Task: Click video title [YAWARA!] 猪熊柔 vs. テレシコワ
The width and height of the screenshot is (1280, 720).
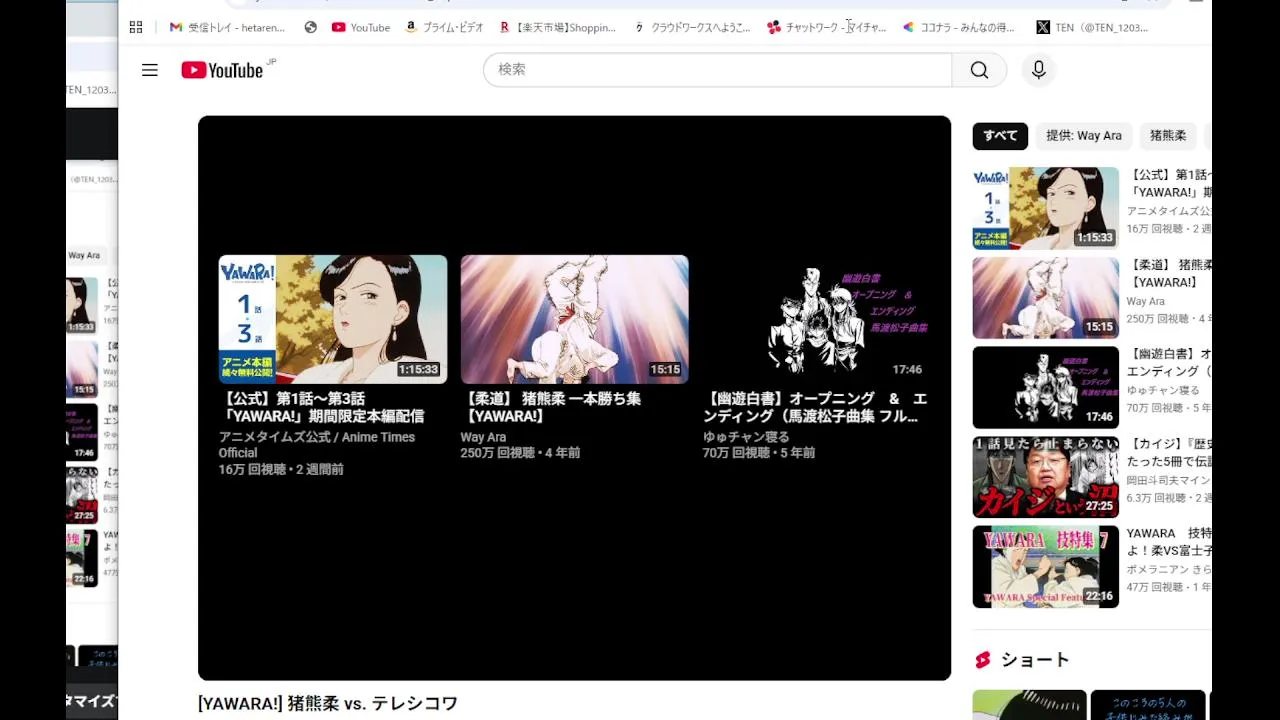Action: tap(328, 704)
